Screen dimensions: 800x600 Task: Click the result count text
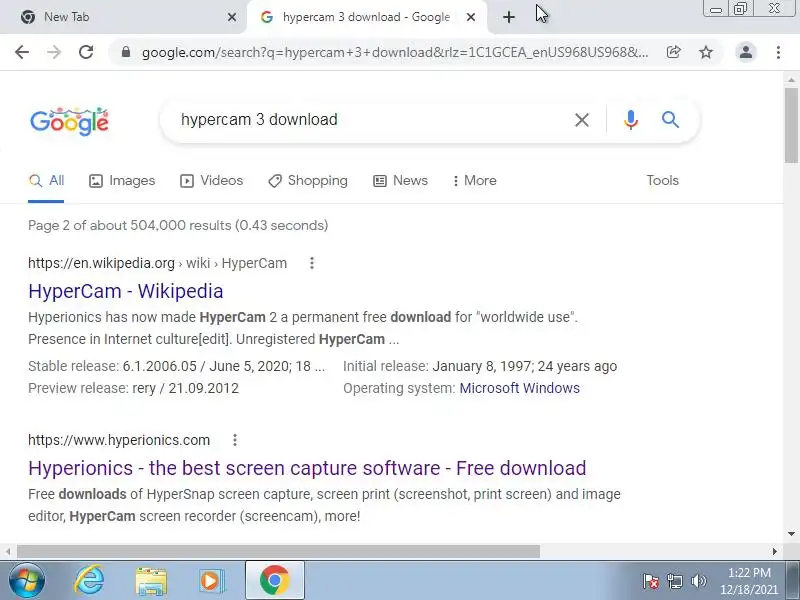[x=178, y=226]
